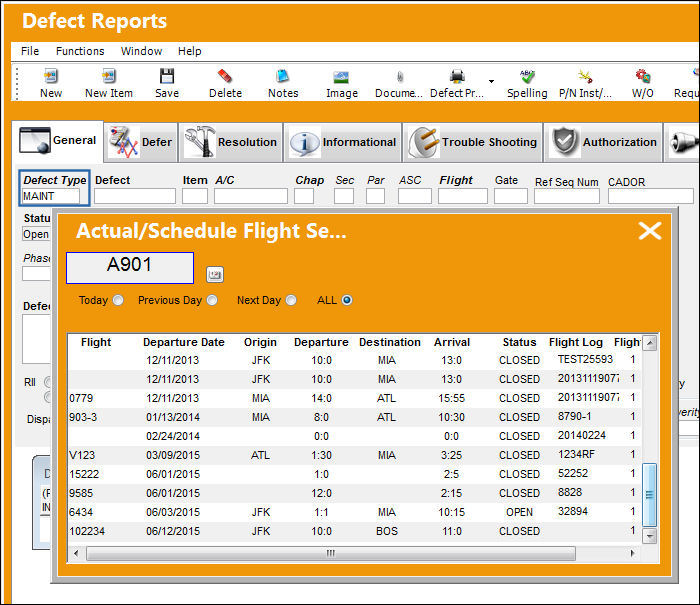
Task: Click the Delete eraser icon
Action: (225, 76)
